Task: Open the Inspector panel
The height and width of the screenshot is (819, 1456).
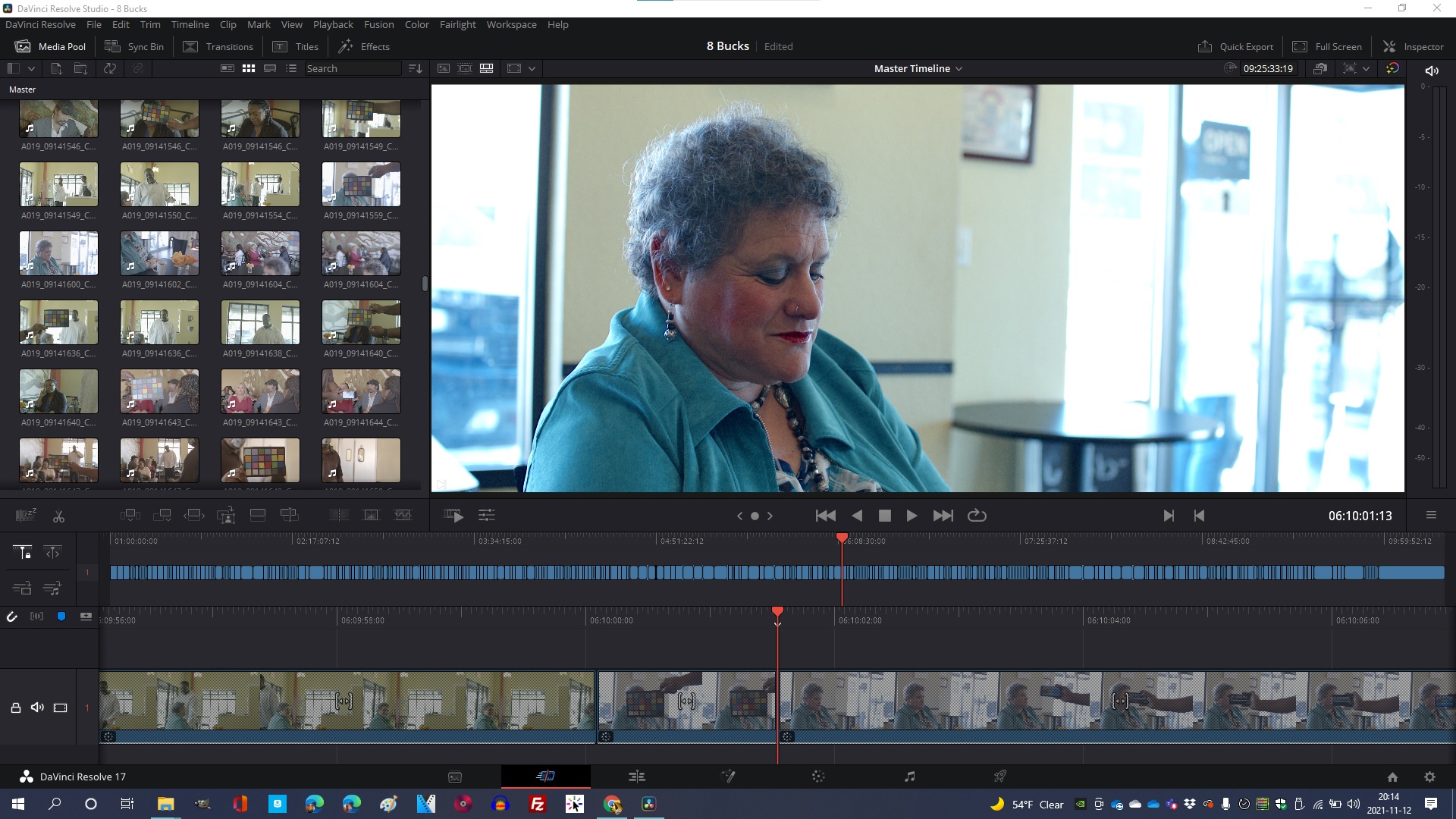Action: [x=1414, y=46]
